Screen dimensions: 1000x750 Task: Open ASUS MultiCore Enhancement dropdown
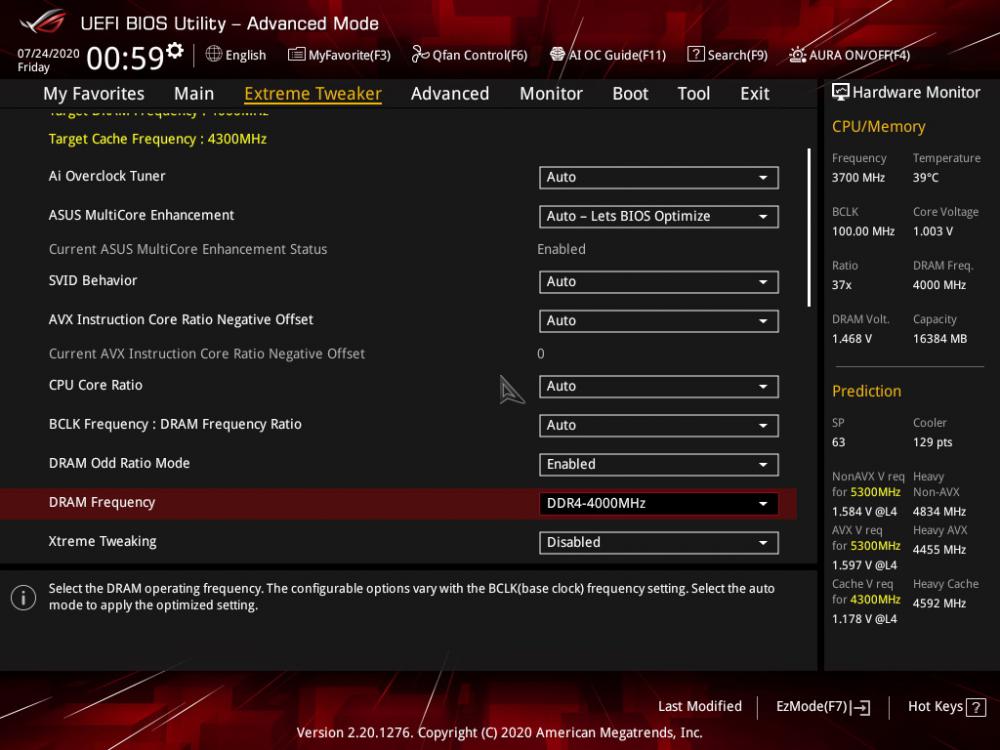[658, 216]
